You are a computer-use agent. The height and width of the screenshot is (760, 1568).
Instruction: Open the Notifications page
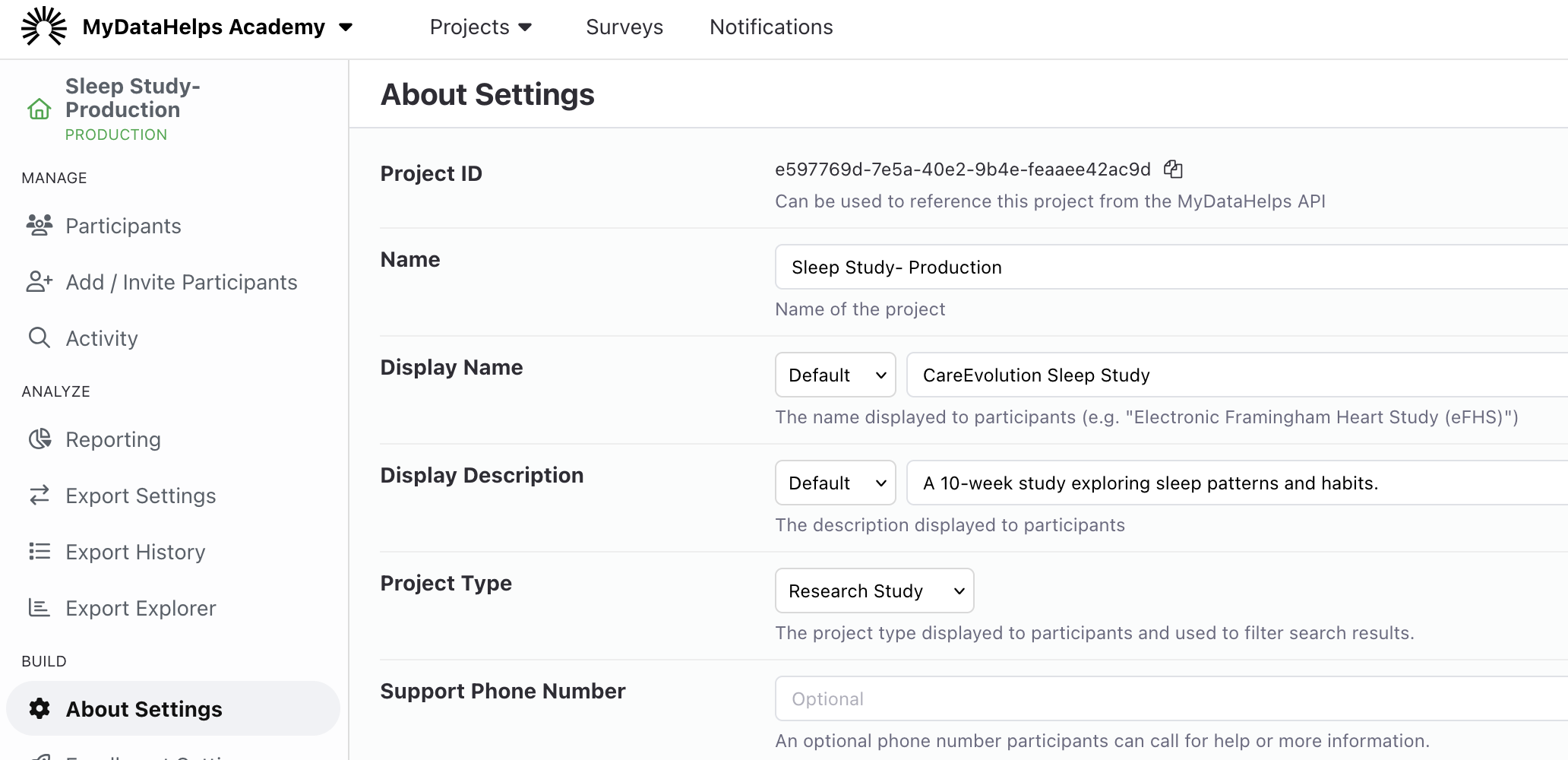pos(770,27)
